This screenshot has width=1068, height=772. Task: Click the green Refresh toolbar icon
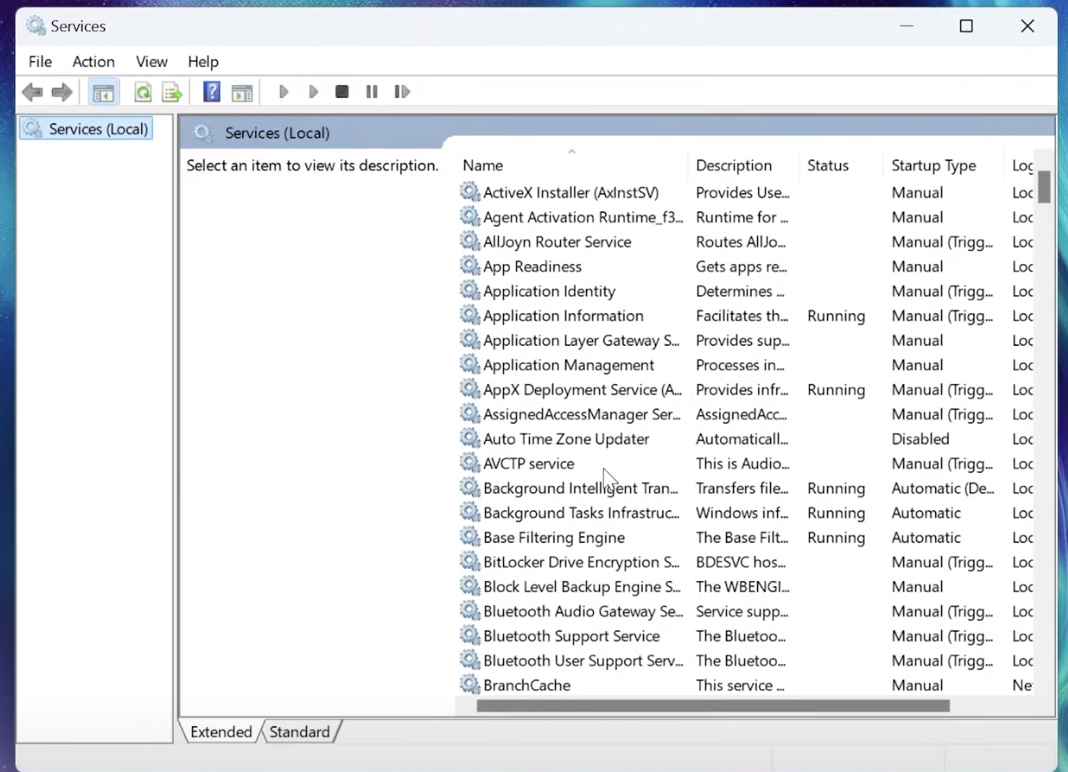click(x=143, y=92)
